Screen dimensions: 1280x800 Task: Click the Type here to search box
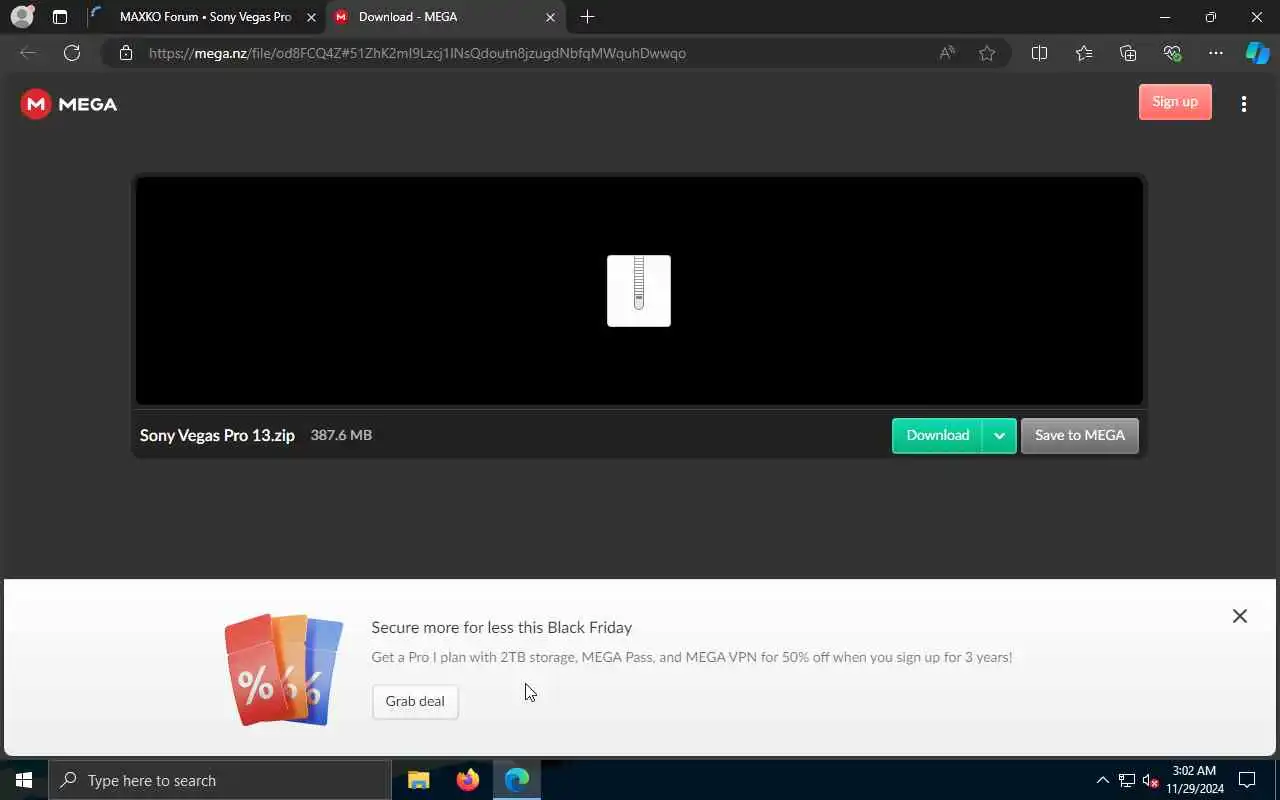(x=220, y=780)
